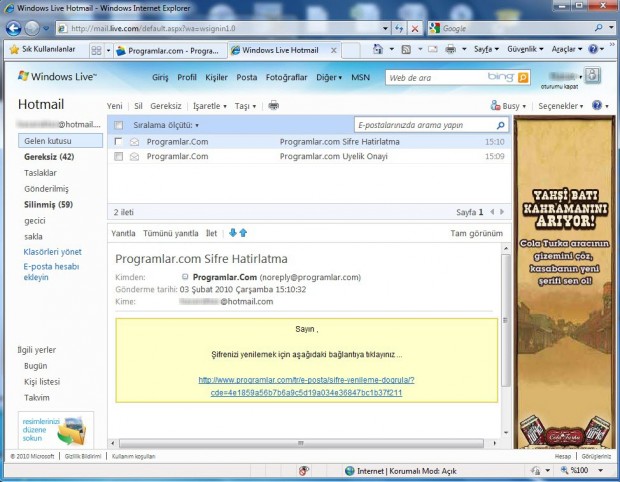Open the Posta menu item
The height and width of the screenshot is (482, 620).
247,77
